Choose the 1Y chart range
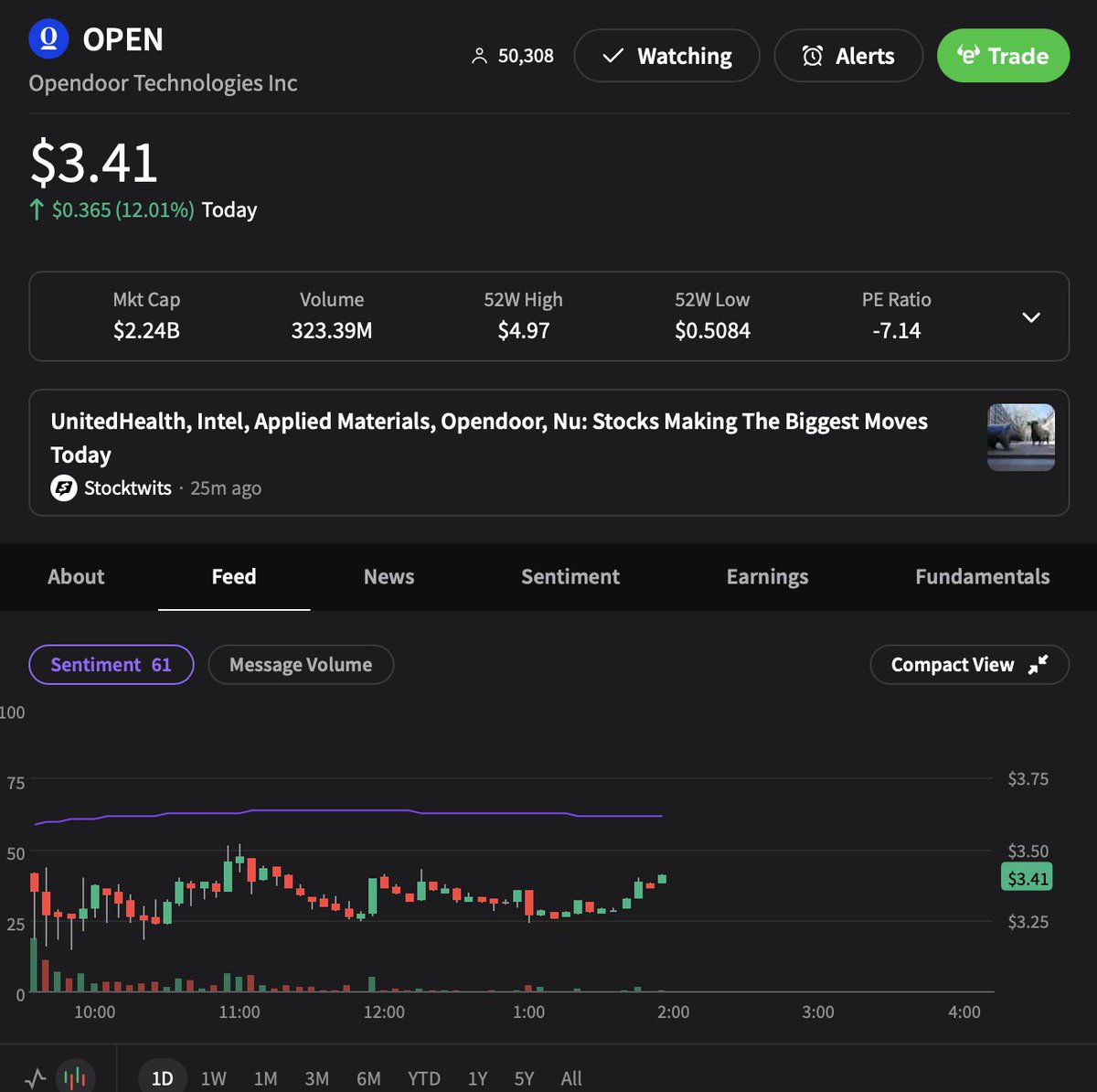The width and height of the screenshot is (1097, 1092). [477, 1078]
